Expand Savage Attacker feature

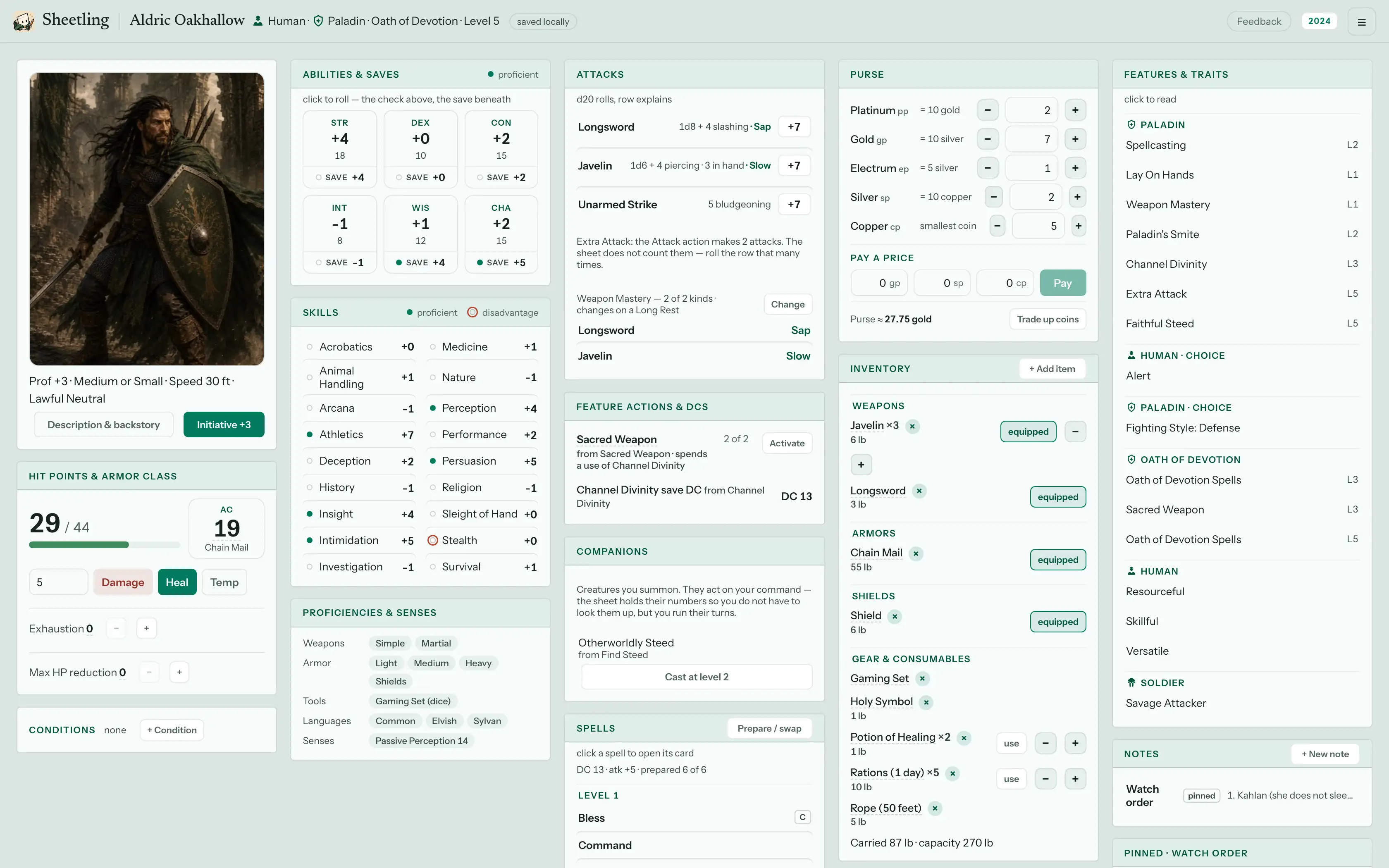1241,703
